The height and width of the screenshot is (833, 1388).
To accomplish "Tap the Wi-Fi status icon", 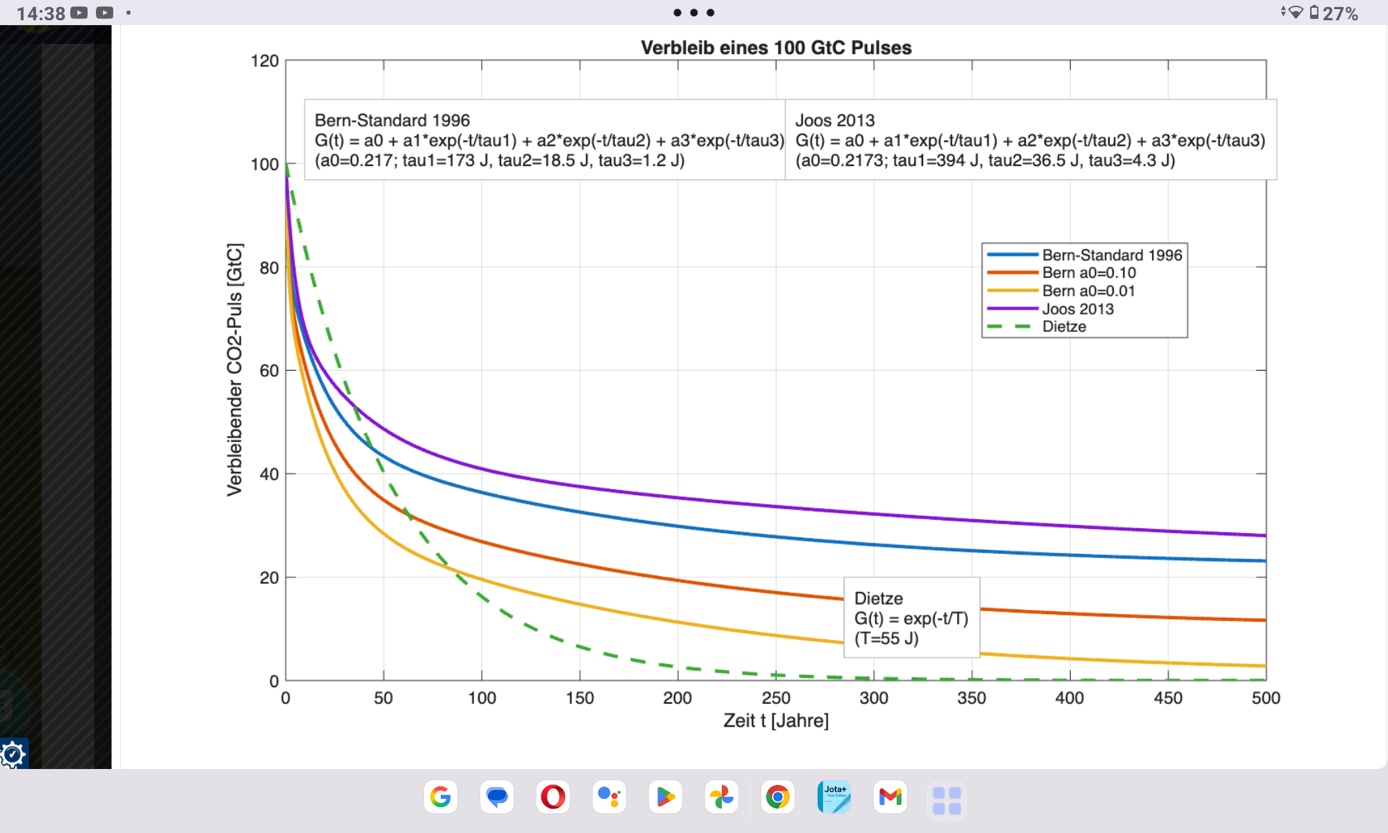I will [1295, 13].
